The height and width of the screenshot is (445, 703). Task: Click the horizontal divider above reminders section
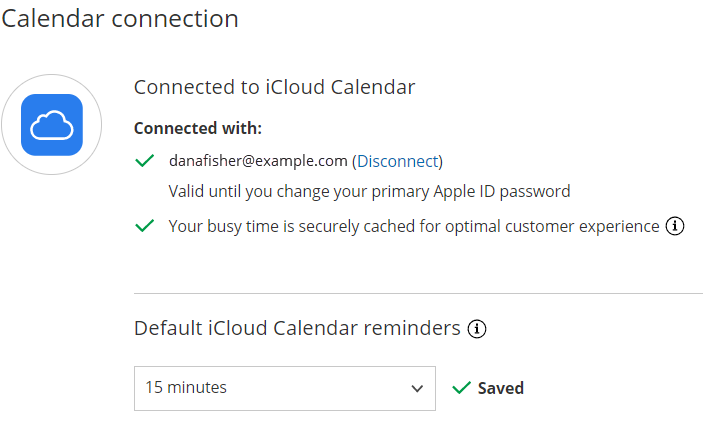click(x=418, y=293)
